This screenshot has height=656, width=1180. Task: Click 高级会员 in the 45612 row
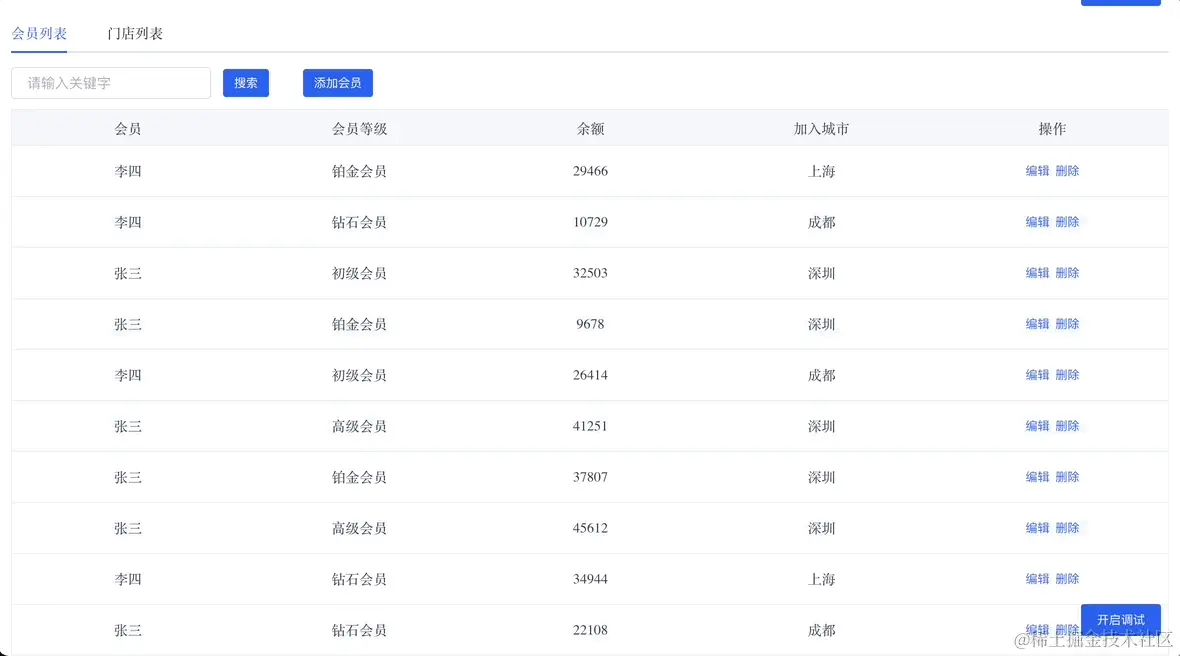pos(359,528)
